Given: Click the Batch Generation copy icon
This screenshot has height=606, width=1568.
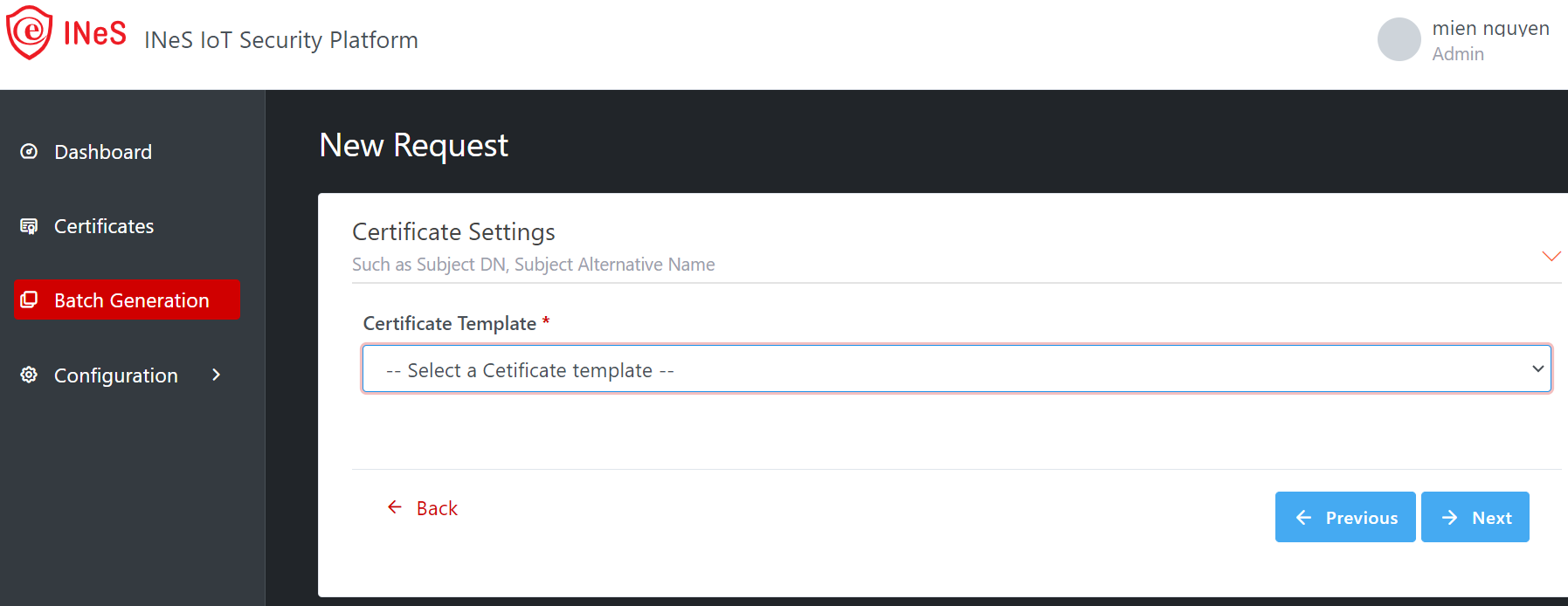Looking at the screenshot, I should [29, 300].
